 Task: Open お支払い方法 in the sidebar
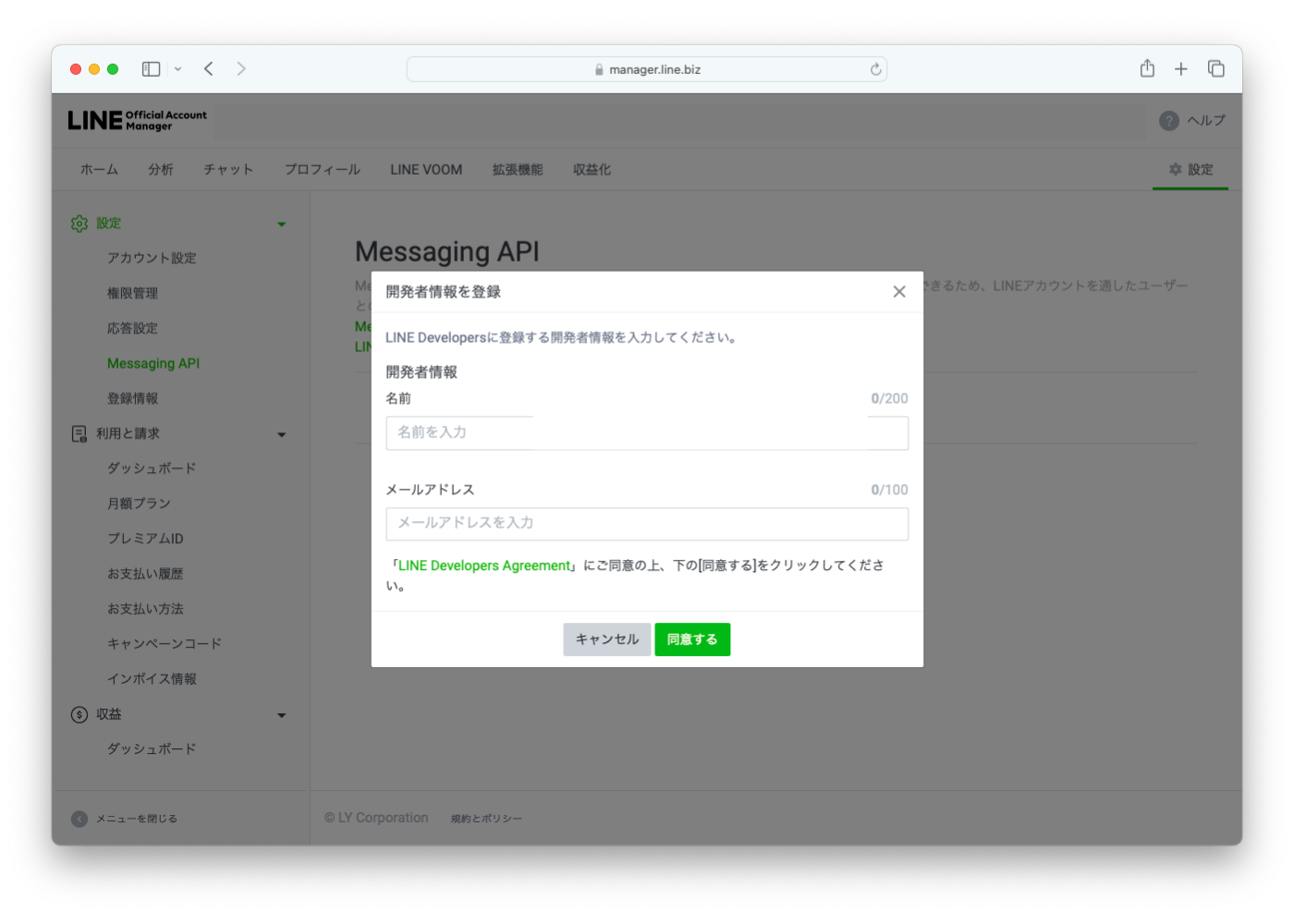[x=145, y=610]
